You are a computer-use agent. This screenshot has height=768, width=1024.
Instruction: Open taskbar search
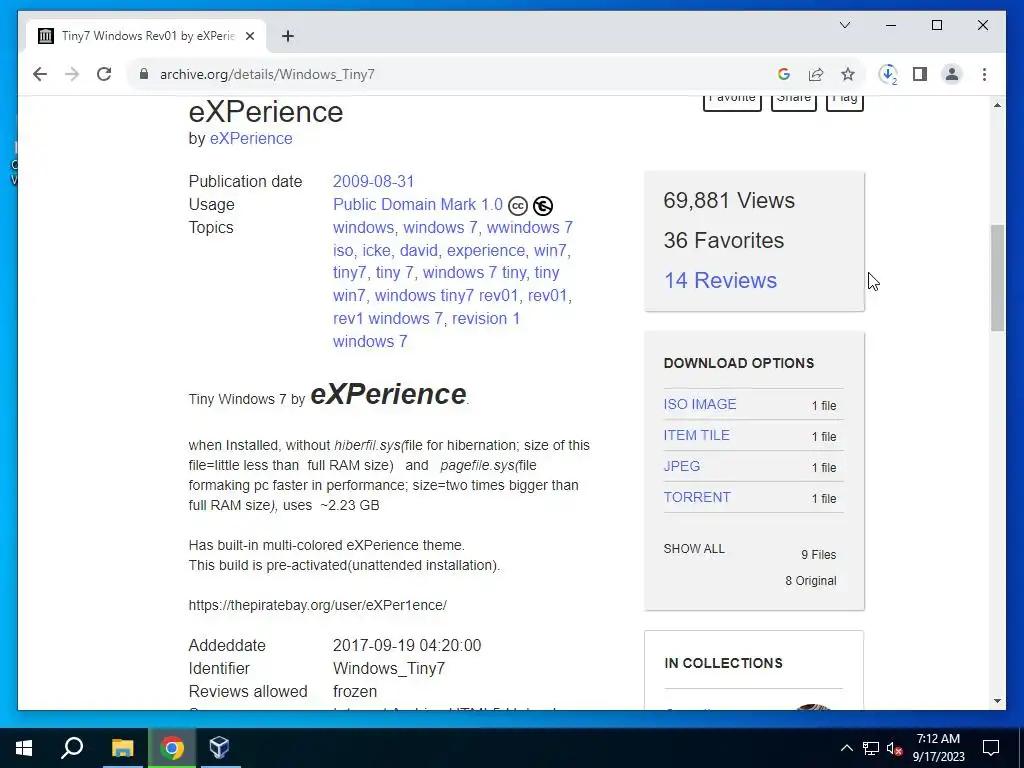coord(72,748)
